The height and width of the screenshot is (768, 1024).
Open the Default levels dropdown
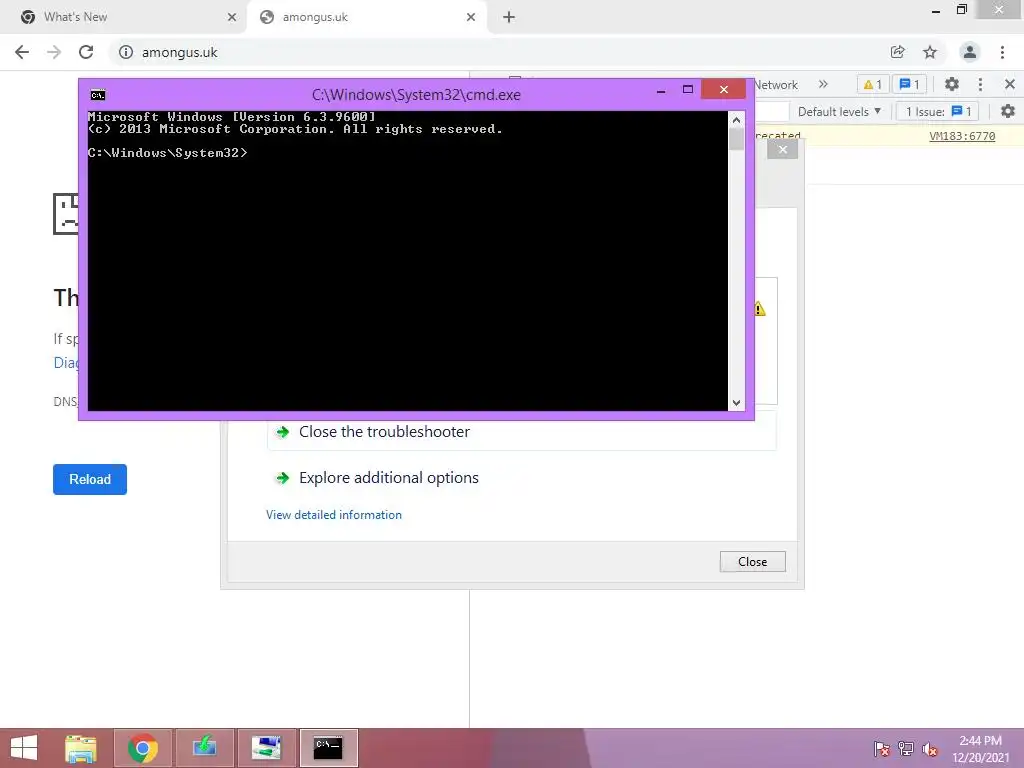839,112
